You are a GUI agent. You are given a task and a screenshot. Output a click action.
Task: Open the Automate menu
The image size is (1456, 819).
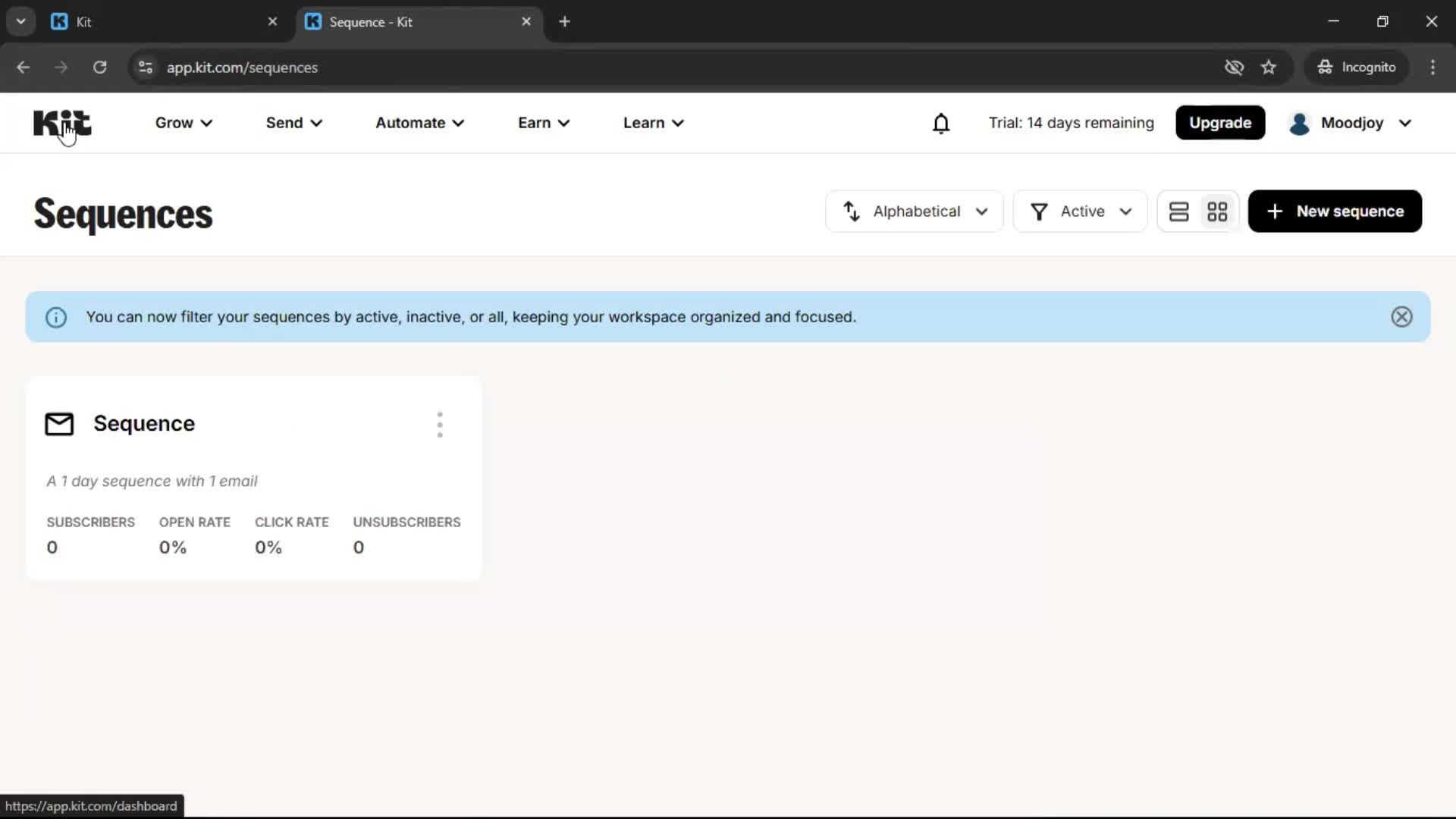click(x=419, y=123)
